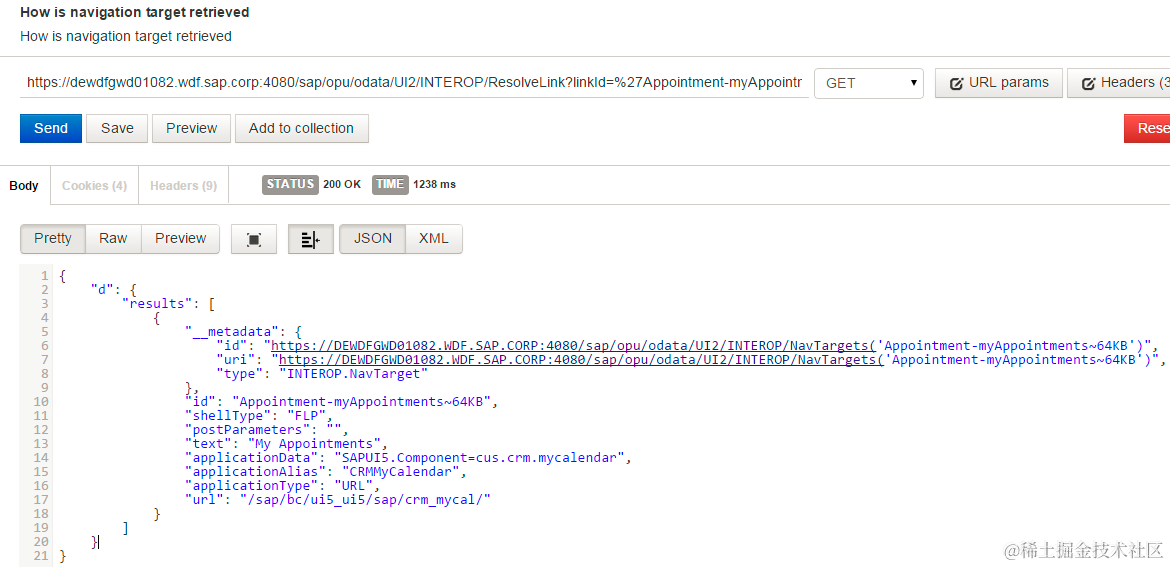Select the Raw view mode
Image resolution: width=1170 pixels, height=567 pixels.
pyautogui.click(x=113, y=239)
